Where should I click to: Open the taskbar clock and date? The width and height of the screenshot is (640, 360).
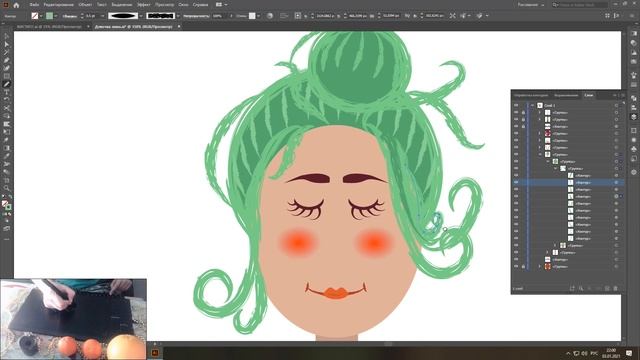(x=611, y=353)
